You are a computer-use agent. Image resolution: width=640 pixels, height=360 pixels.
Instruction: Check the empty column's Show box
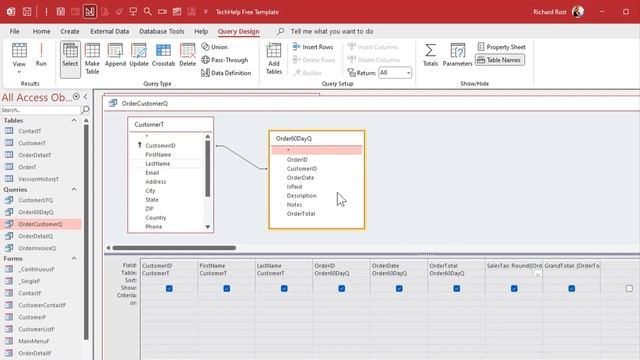629,289
